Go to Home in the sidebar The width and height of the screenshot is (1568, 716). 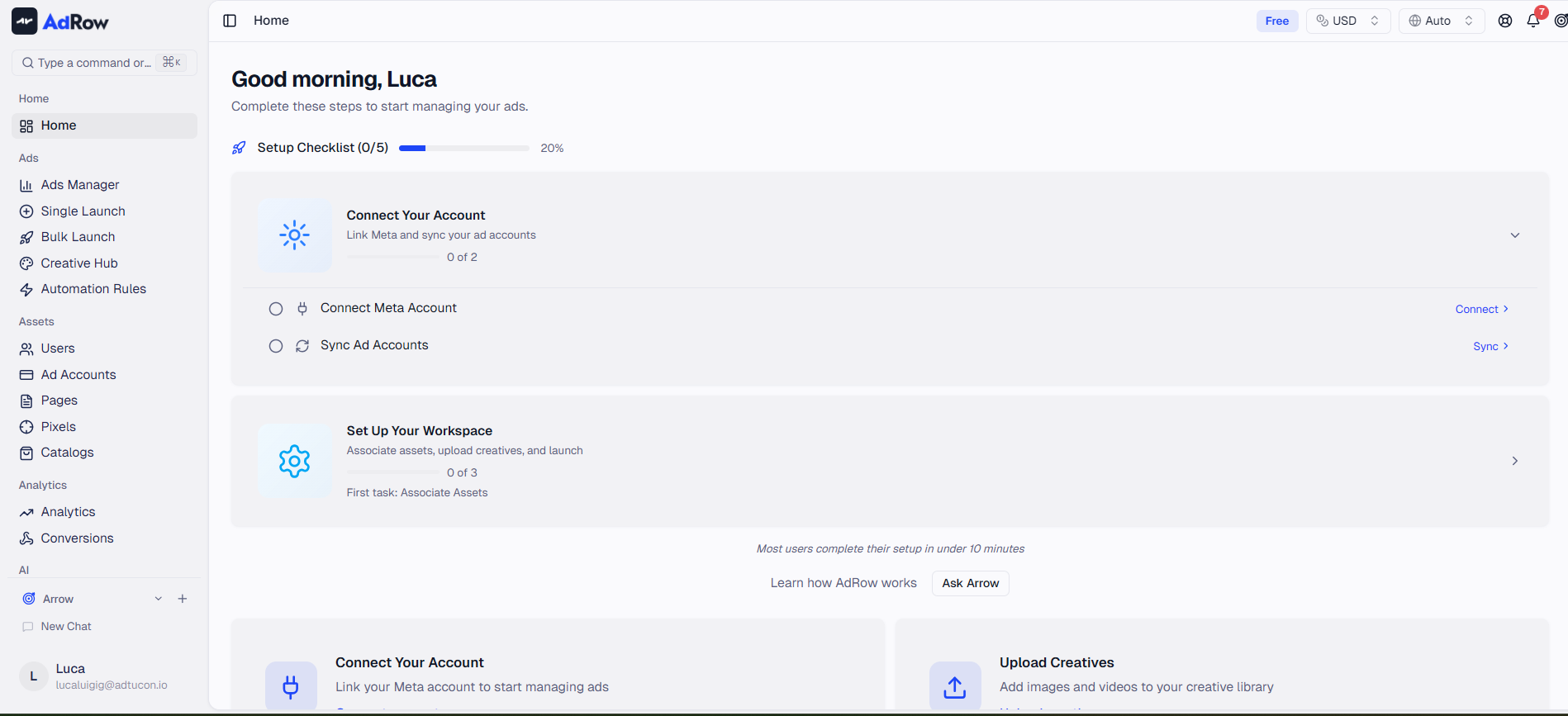(x=104, y=126)
